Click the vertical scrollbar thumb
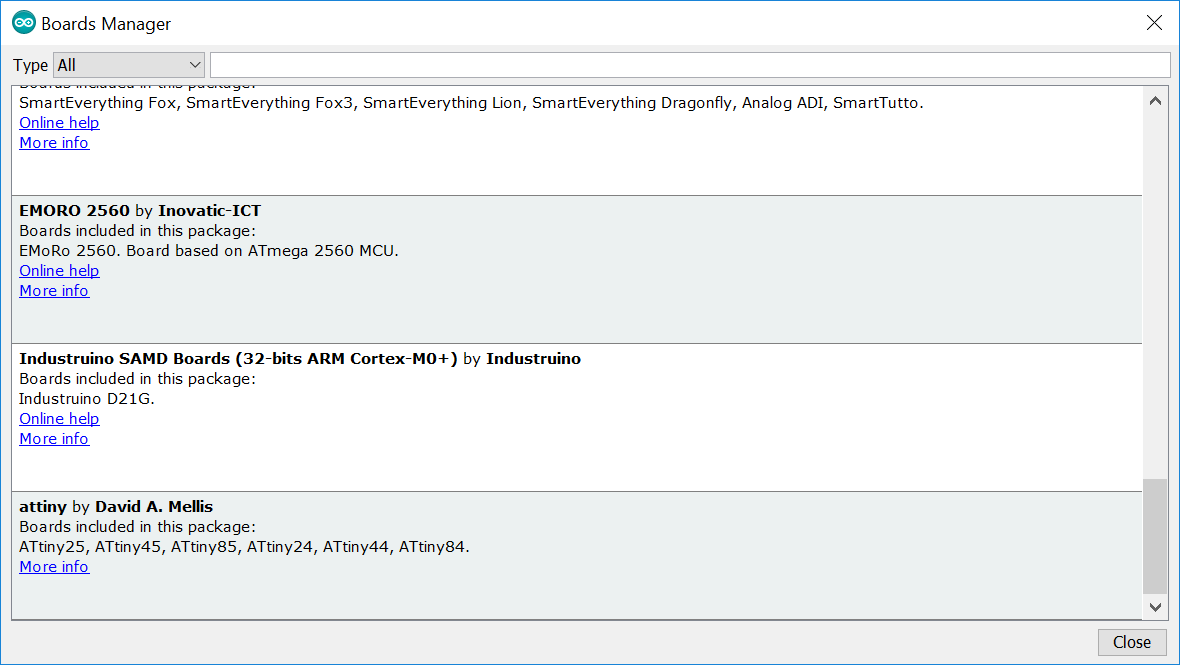This screenshot has height=665, width=1180. point(1155,536)
